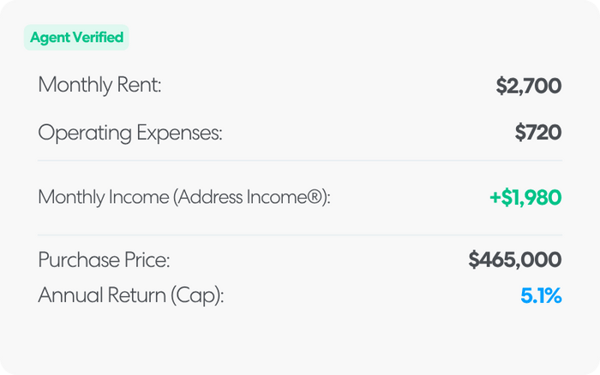Select the Operating Expenses label
Viewport: 600px width, 375px height.
tap(130, 133)
